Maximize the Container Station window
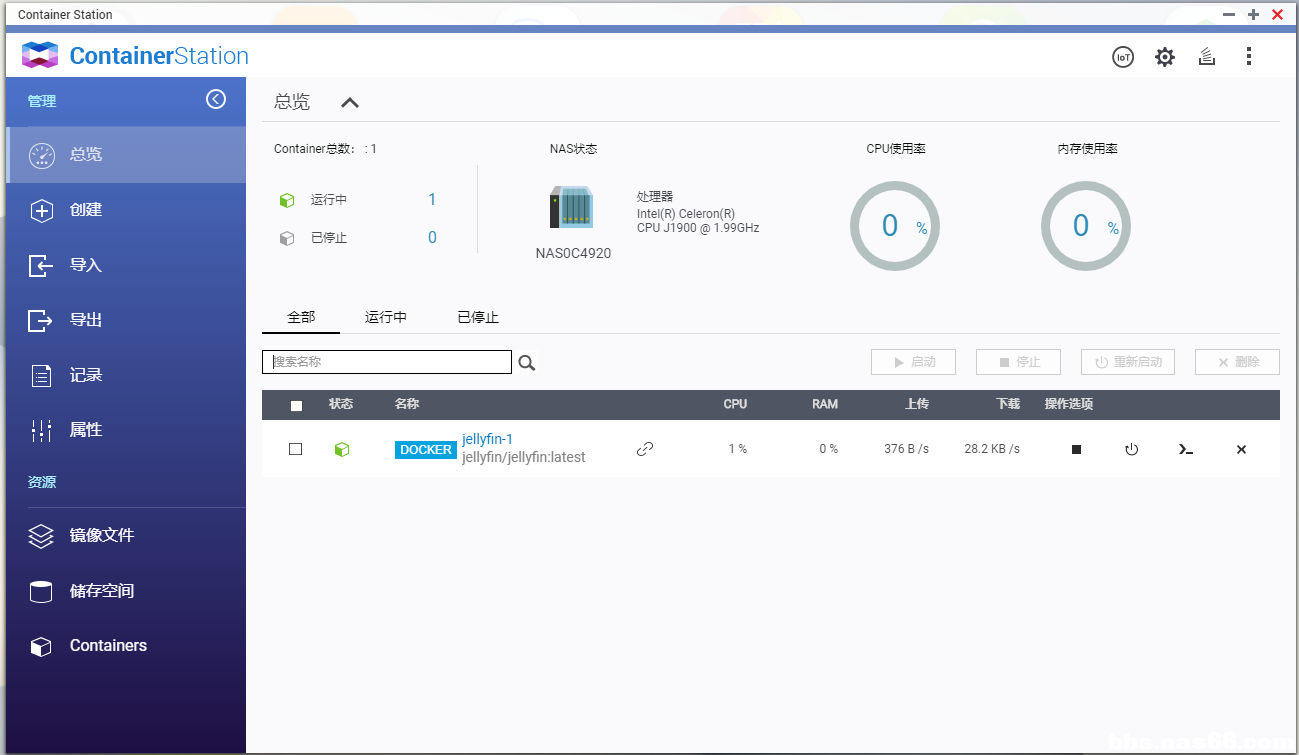 pyautogui.click(x=1253, y=14)
